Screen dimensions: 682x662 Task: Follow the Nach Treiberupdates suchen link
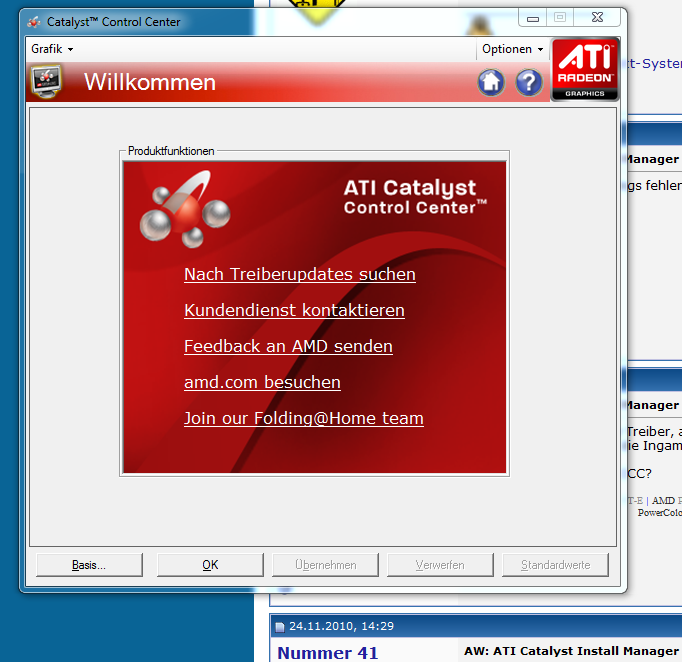(x=300, y=274)
